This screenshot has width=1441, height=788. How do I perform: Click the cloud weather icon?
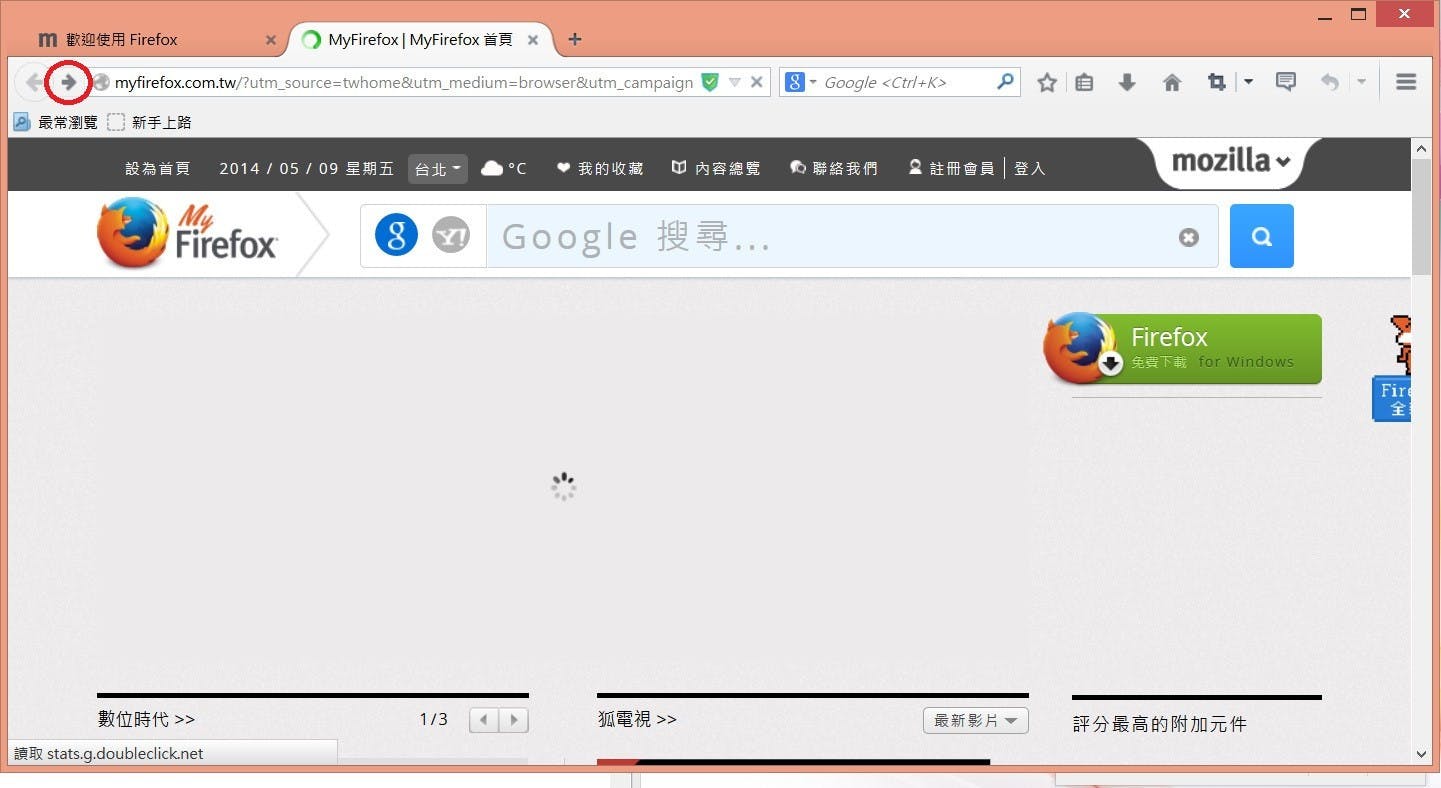pos(492,168)
